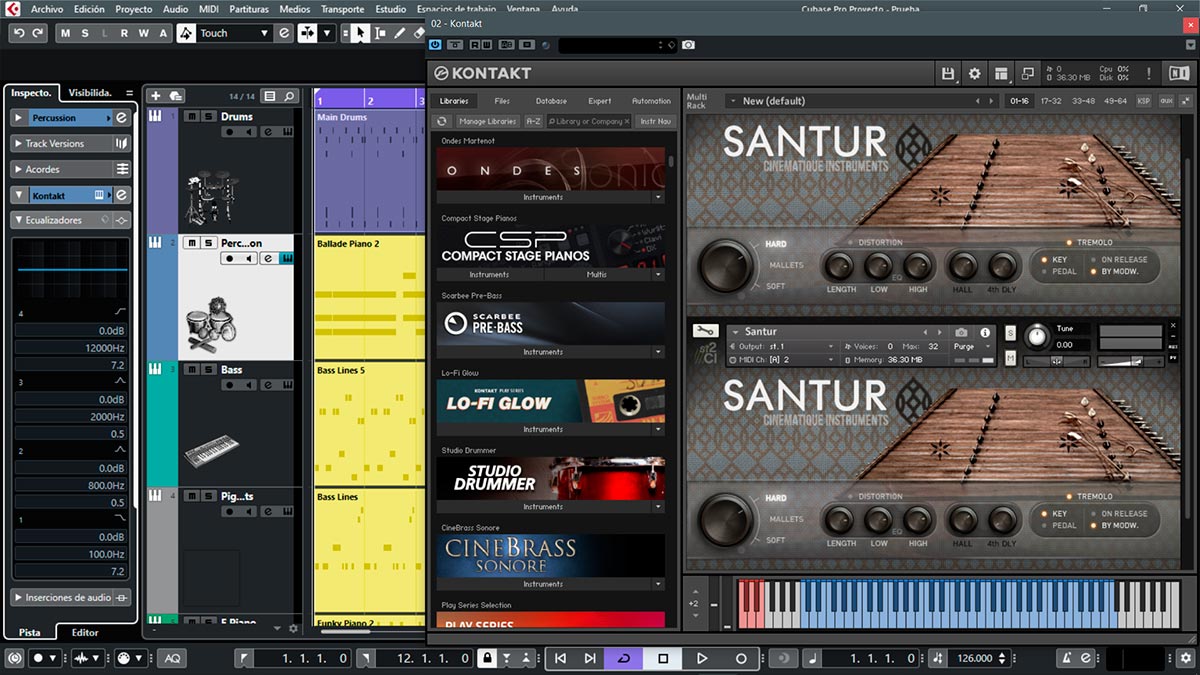Image resolution: width=1200 pixels, height=675 pixels.
Task: Click the transport Record button
Action: click(x=741, y=658)
